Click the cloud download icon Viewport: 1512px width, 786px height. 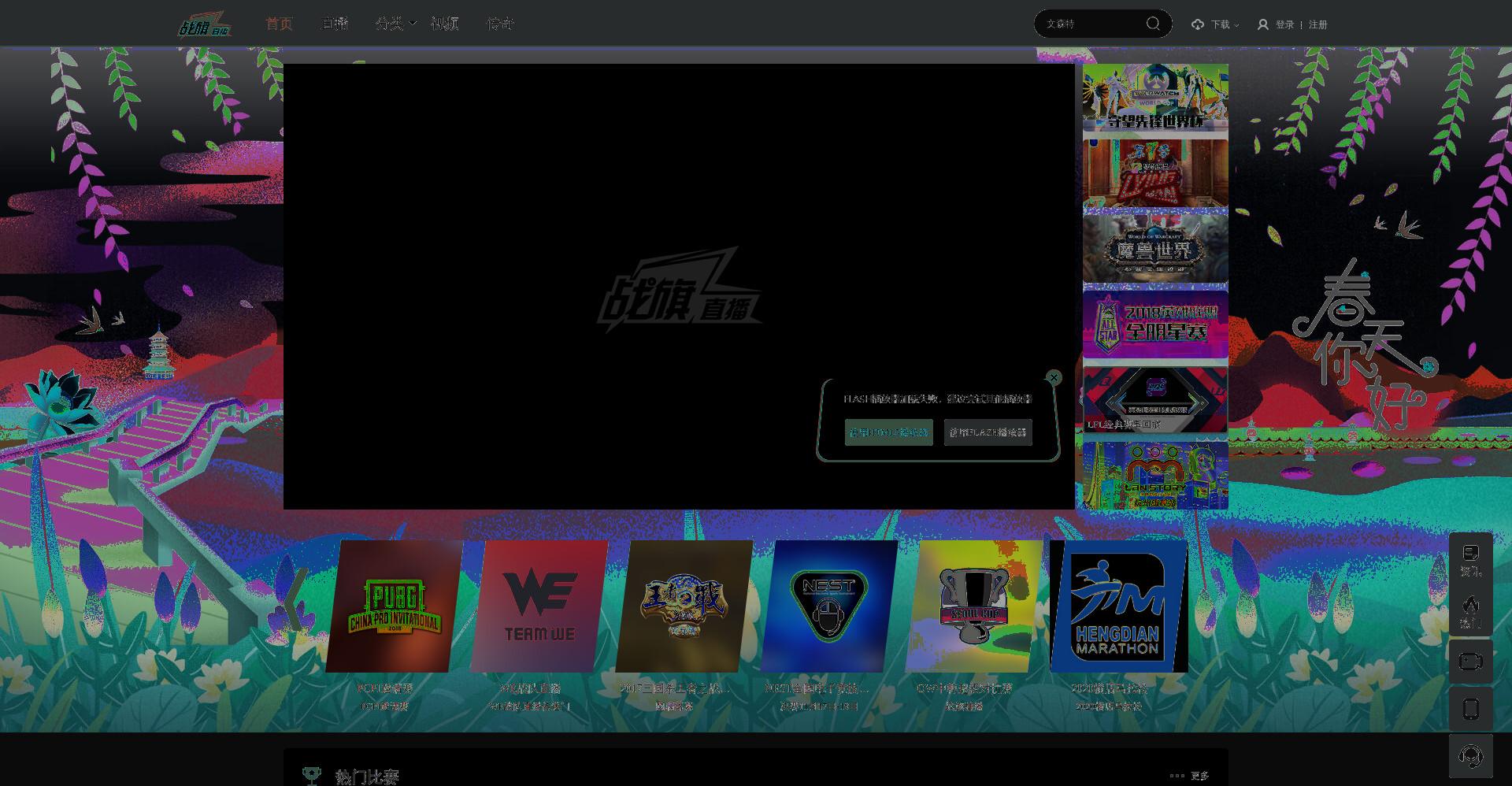1198,24
